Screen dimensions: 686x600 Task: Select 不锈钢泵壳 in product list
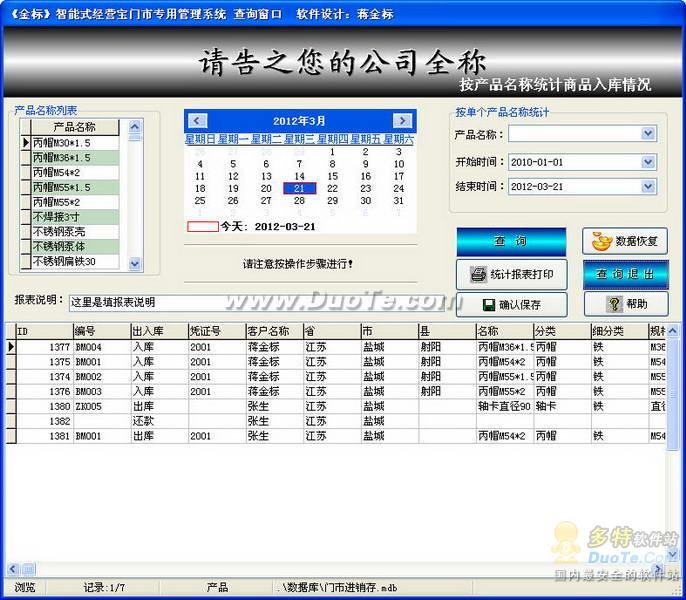tap(75, 232)
